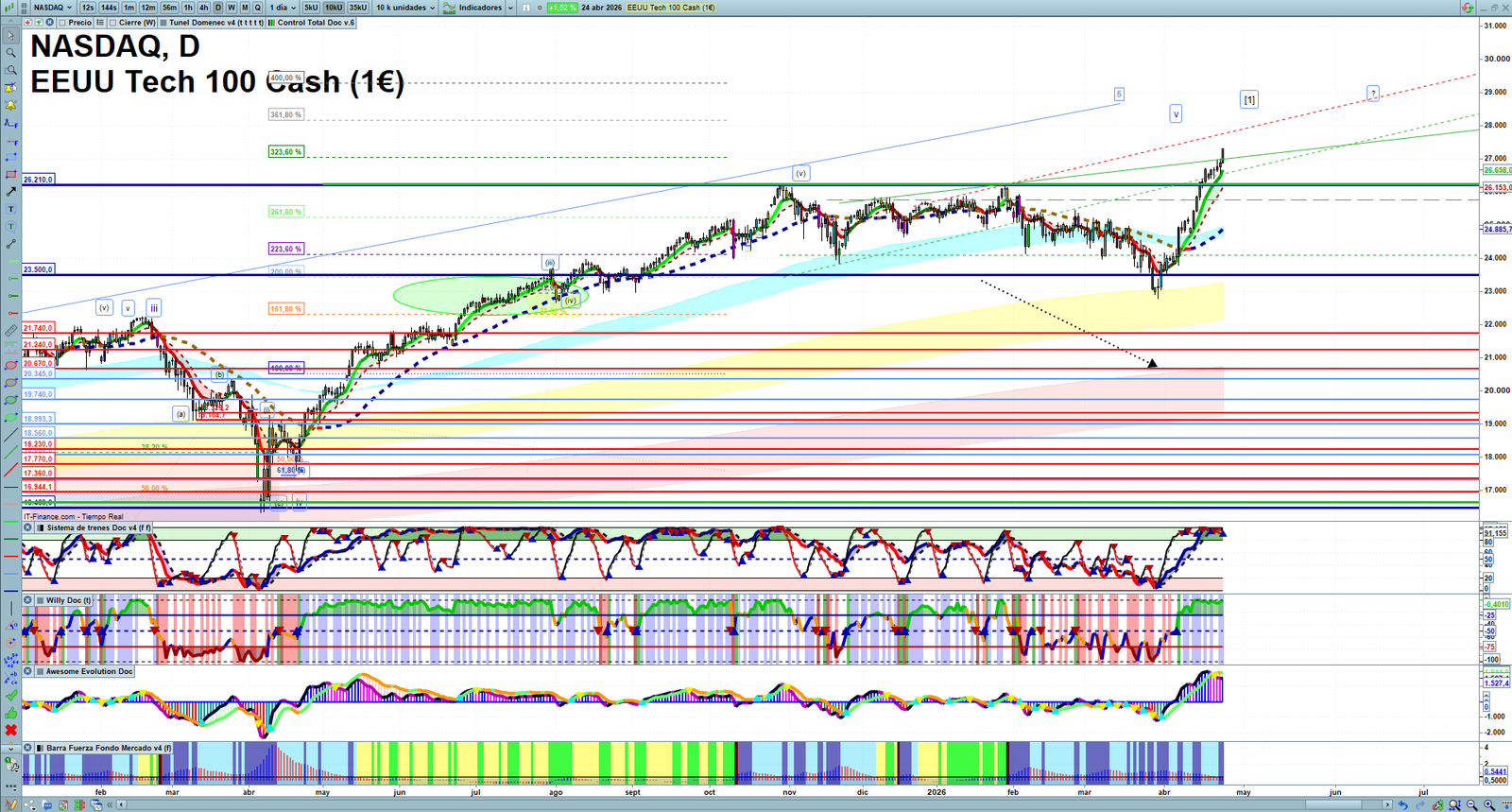Click the red X delete tool
Screen dimensions: 1512x812
pos(10,730)
